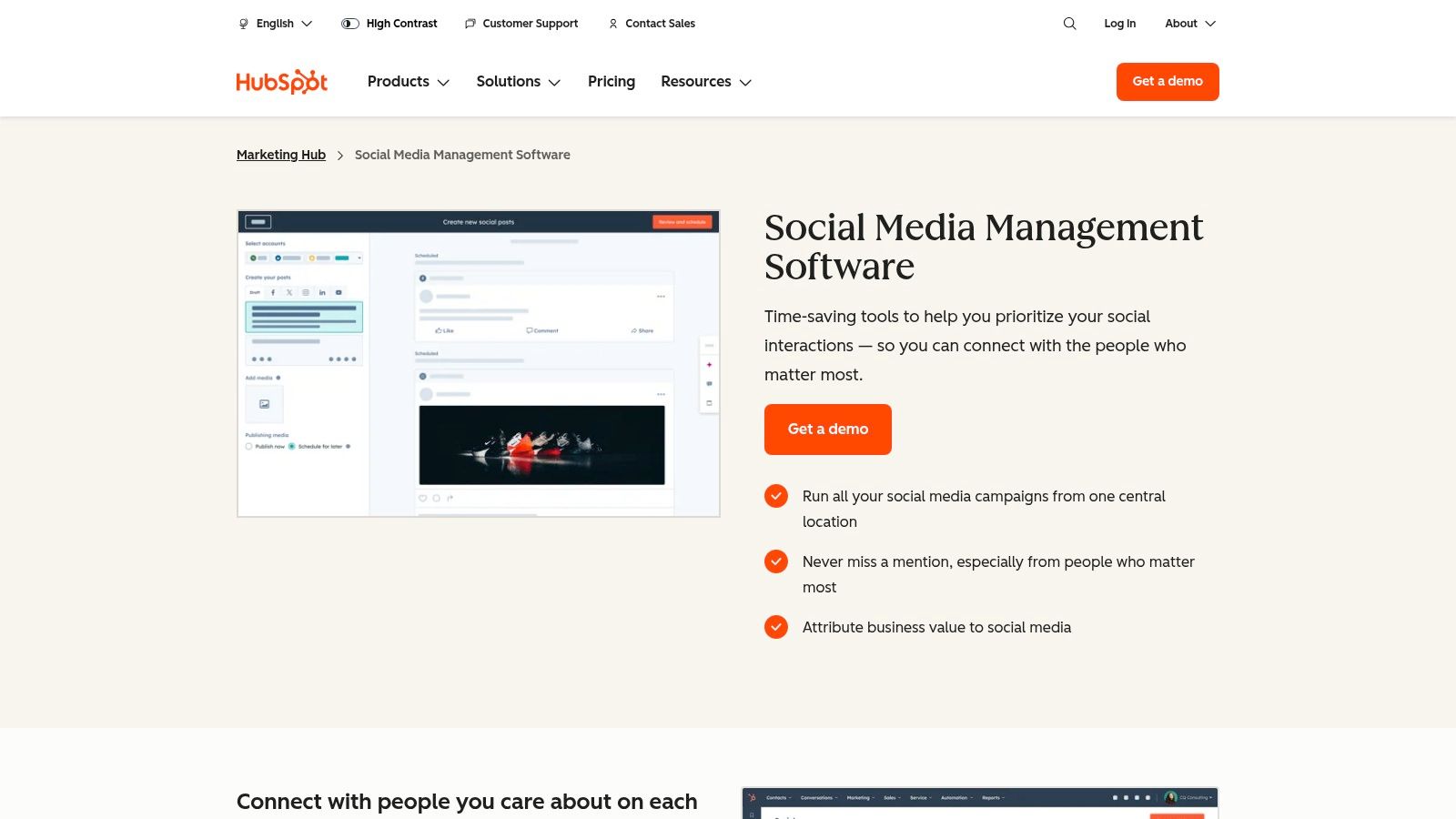Viewport: 1456px width, 819px height.
Task: Click the Nike sneakers image in the scheduled post
Action: coord(541,441)
